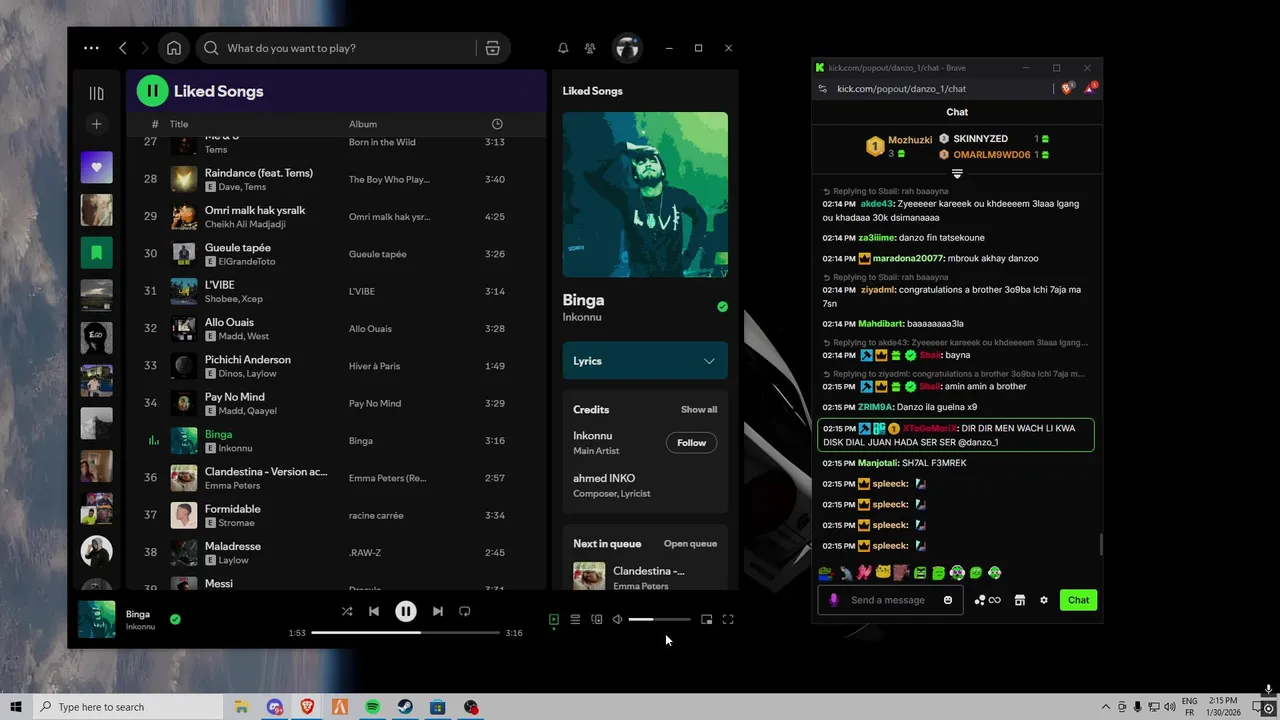This screenshot has width=1280, height=720.
Task: Open Steam from the Windows taskbar
Action: [405, 707]
